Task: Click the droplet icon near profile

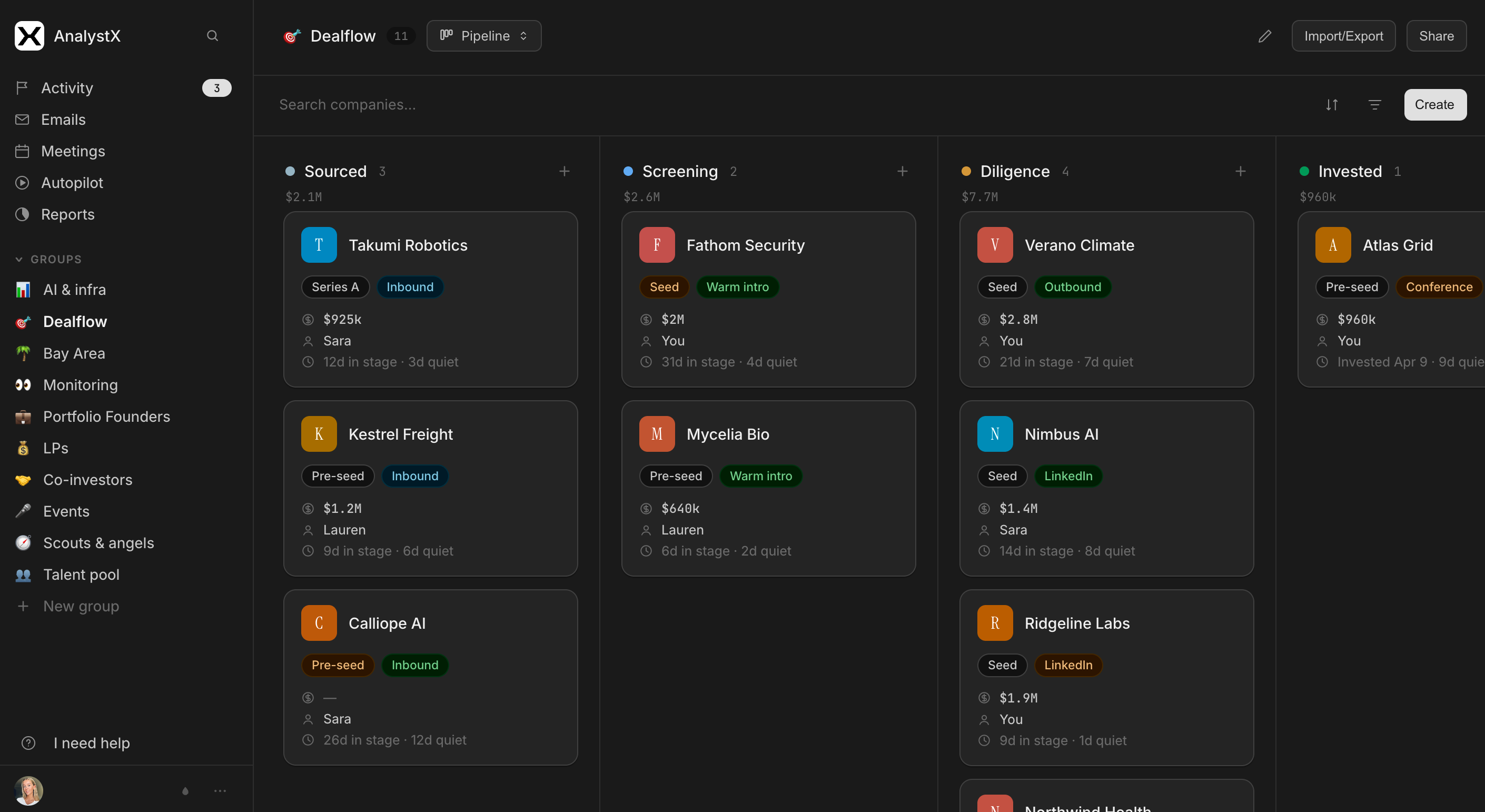Action: click(x=185, y=791)
